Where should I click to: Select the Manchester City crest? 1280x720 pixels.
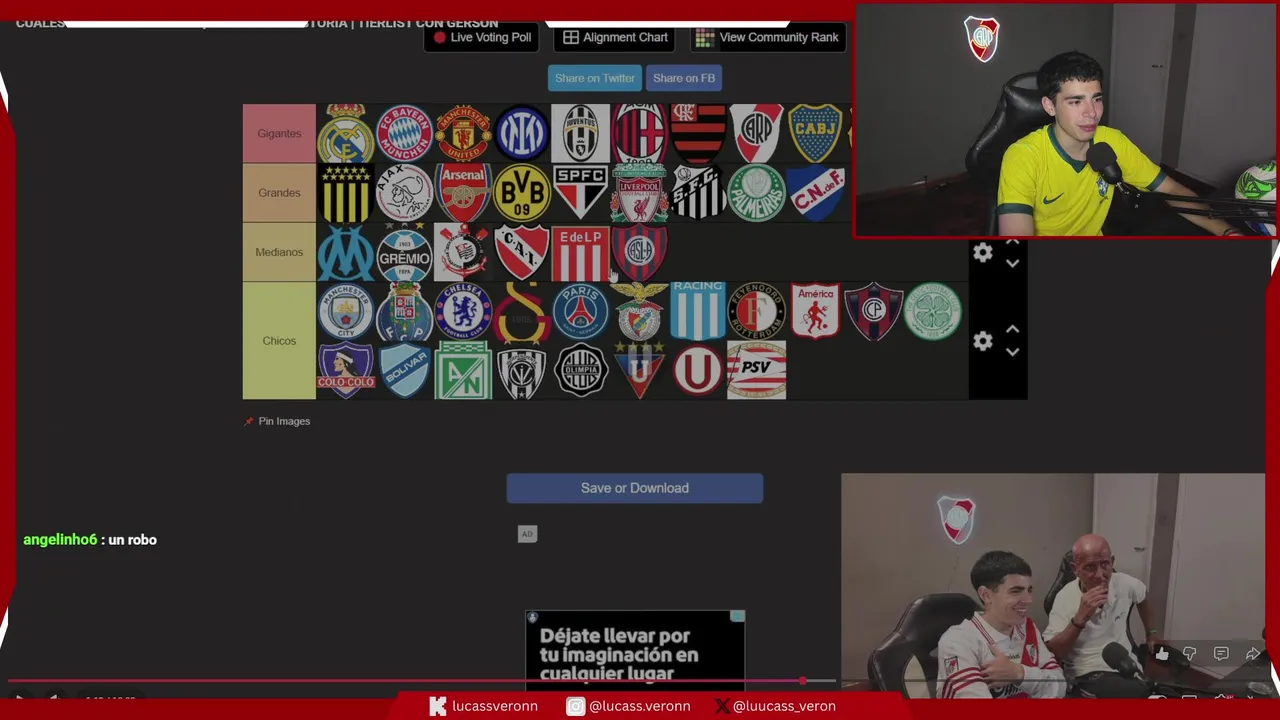[x=346, y=312]
